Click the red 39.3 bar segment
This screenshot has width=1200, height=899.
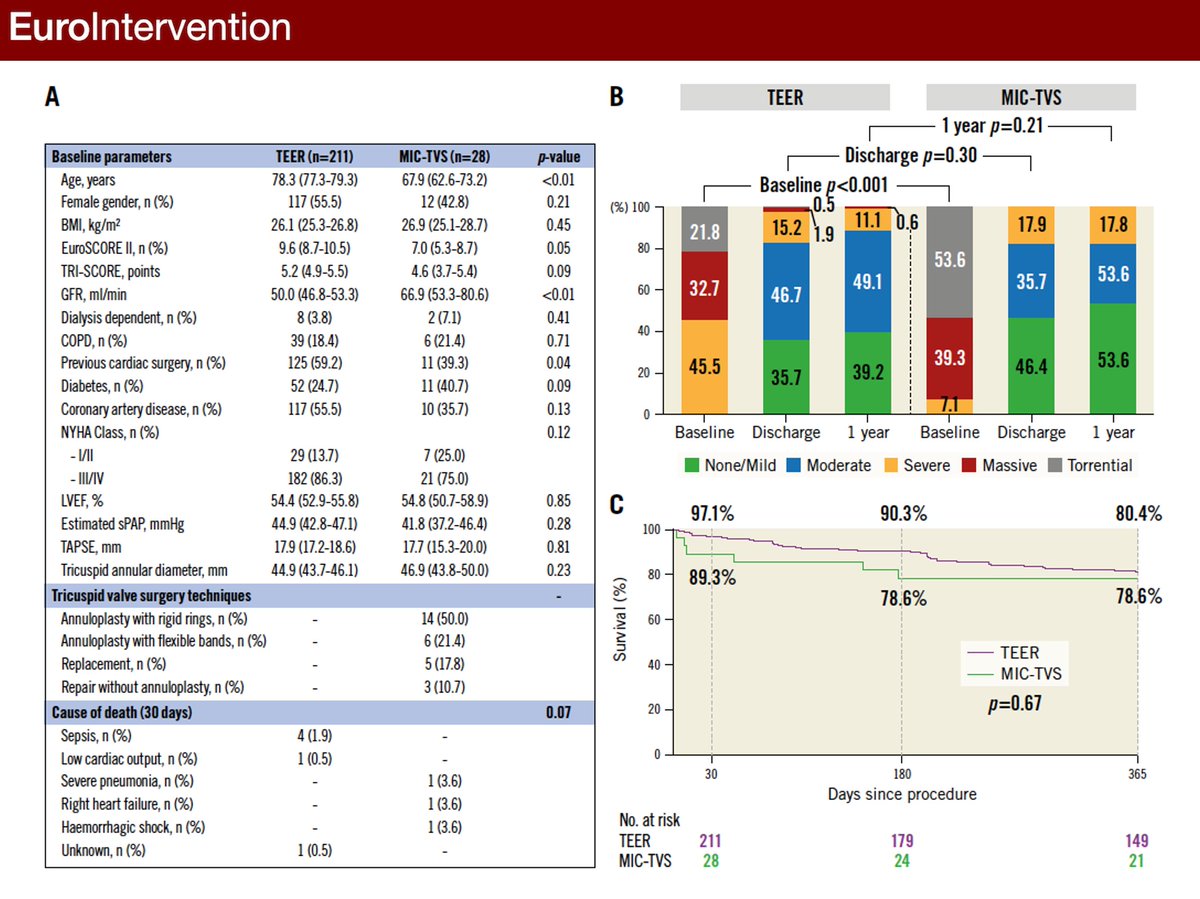tap(950, 359)
